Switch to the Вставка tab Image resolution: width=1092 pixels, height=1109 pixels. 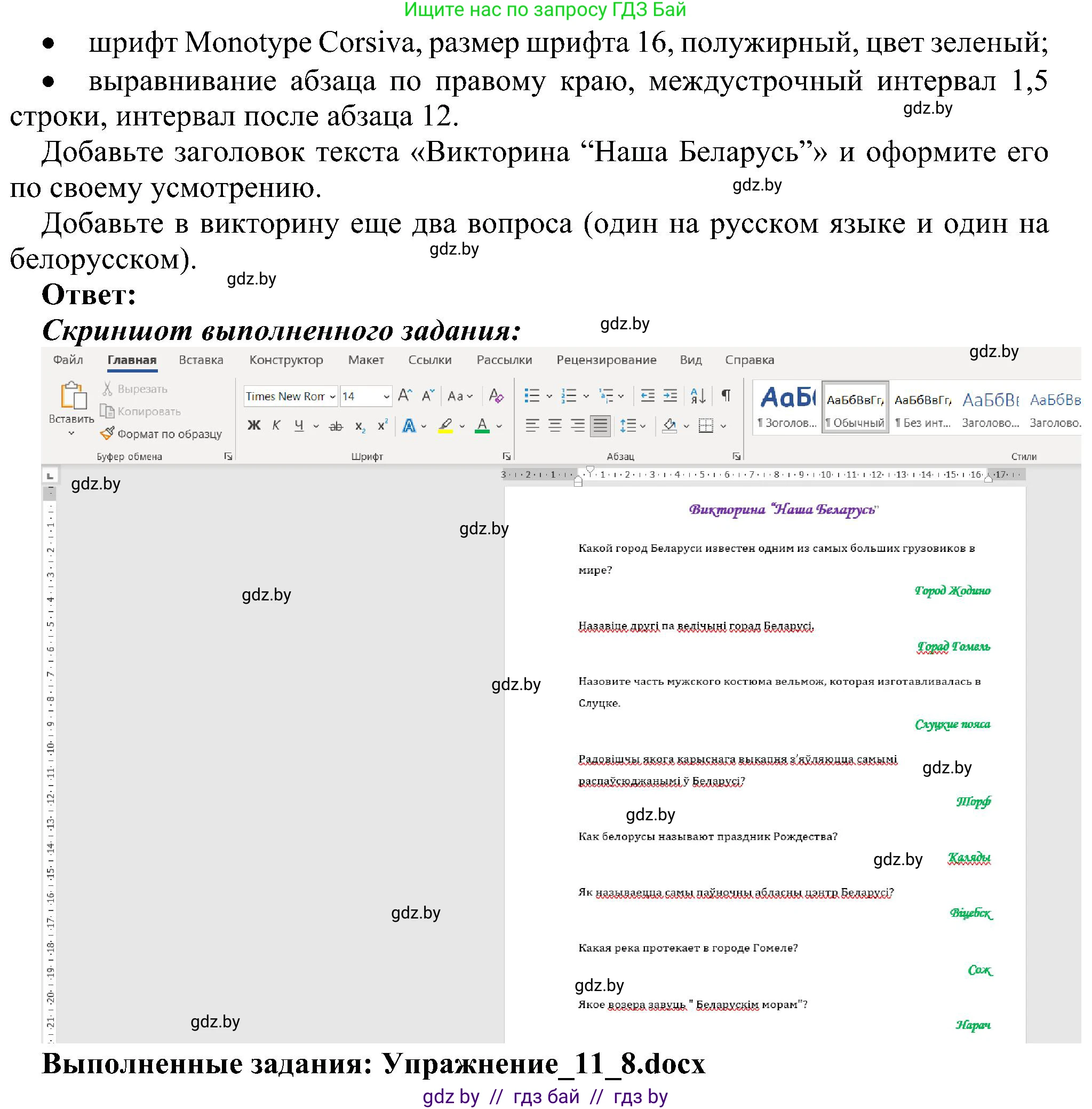coord(201,360)
